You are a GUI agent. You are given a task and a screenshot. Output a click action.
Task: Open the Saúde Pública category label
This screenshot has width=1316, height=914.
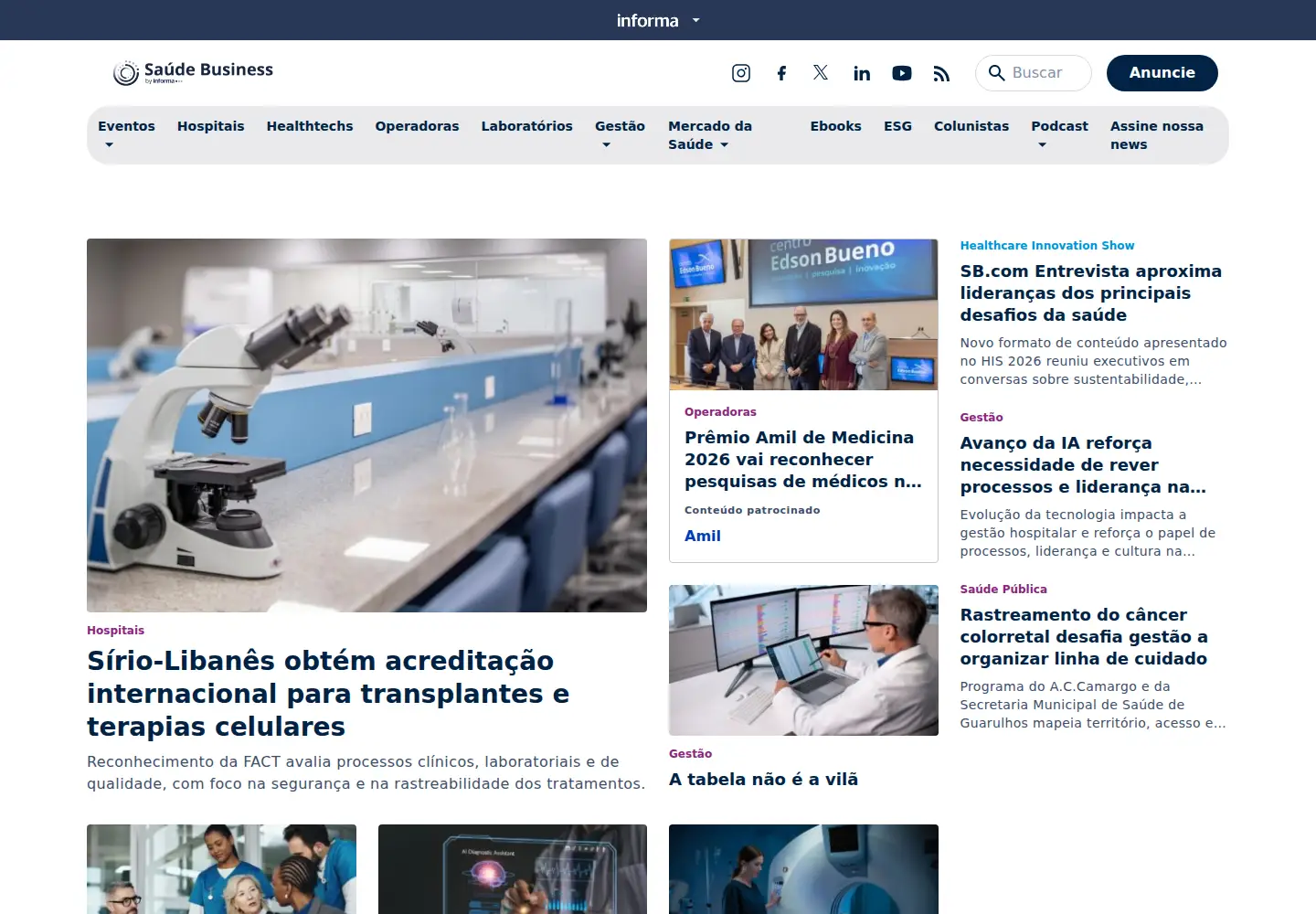1003,590
